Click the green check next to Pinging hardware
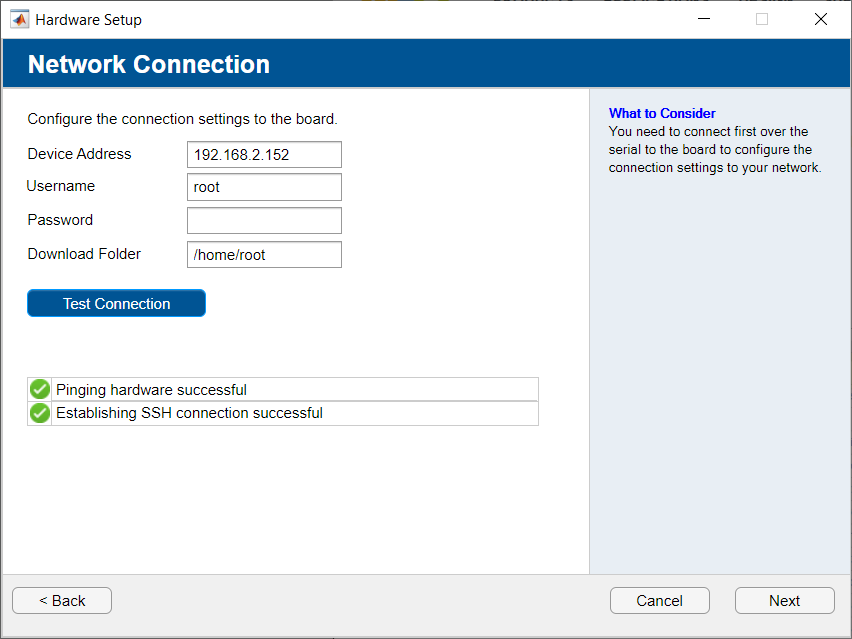The height and width of the screenshot is (639, 852). [x=40, y=390]
